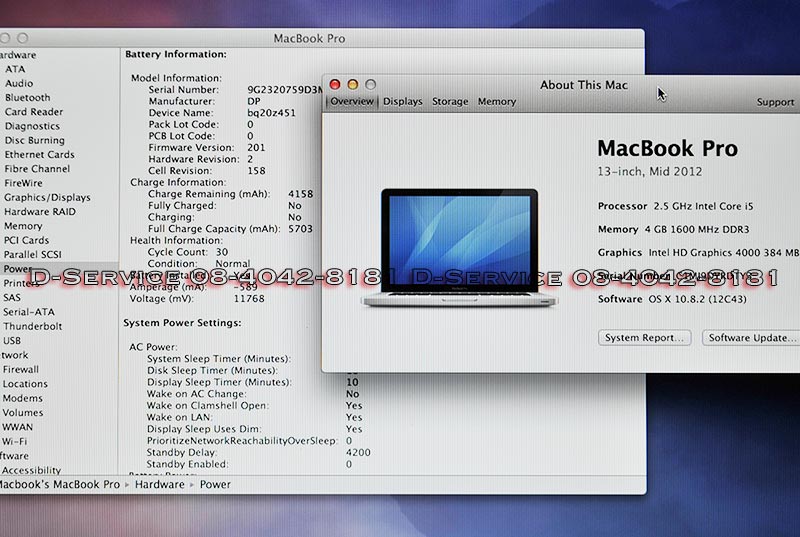Select USB in the sidebar
Viewport: 800px width, 537px height.
pyautogui.click(x=12, y=340)
